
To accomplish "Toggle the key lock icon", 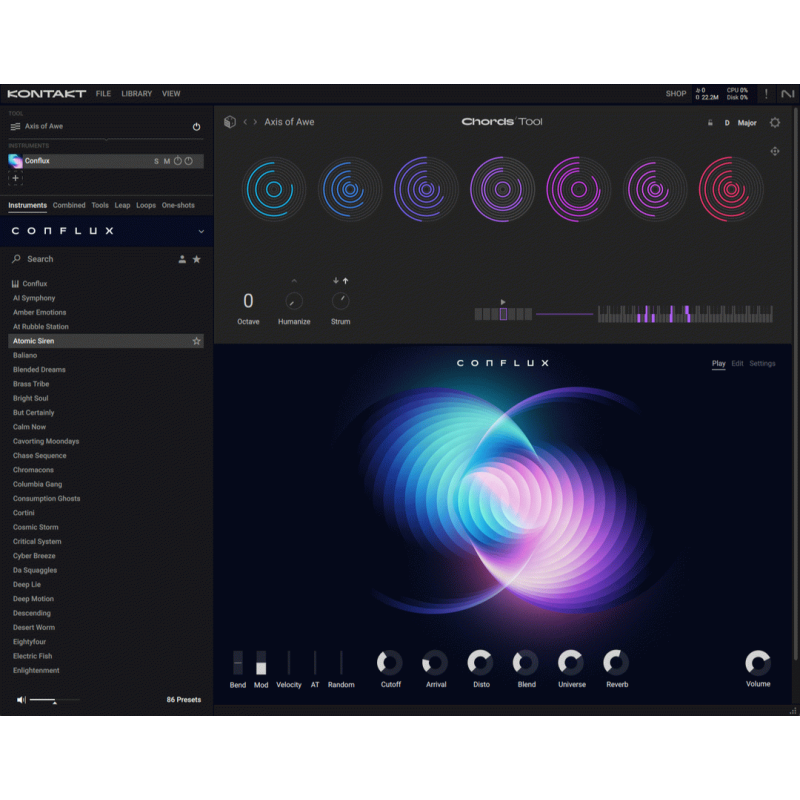I will tap(710, 123).
